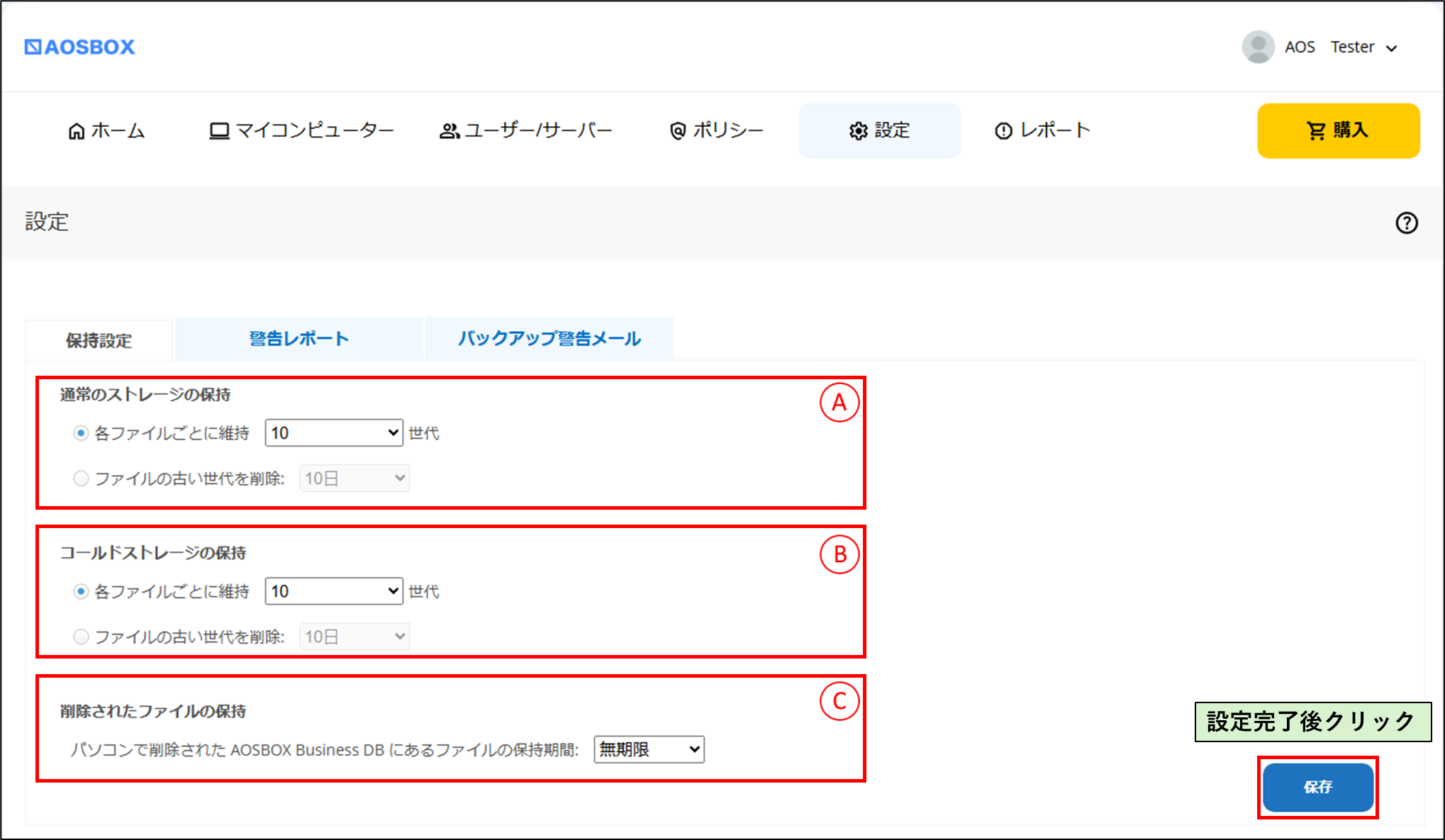The width and height of the screenshot is (1445, 840).
Task: Click the blue 保存 button
Action: tap(1318, 787)
